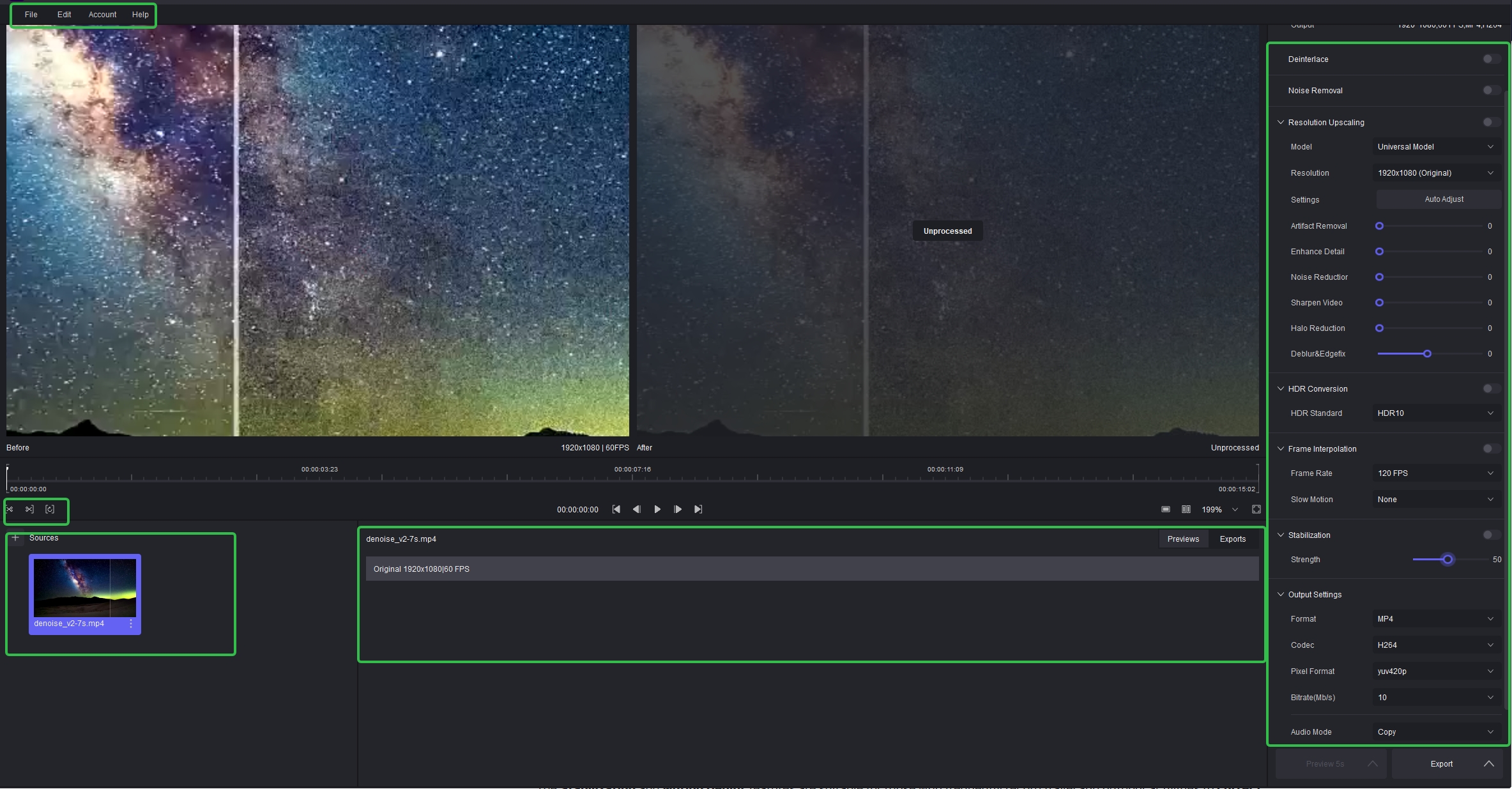
Task: Switch to side-by-side comparison view
Action: (1186, 509)
